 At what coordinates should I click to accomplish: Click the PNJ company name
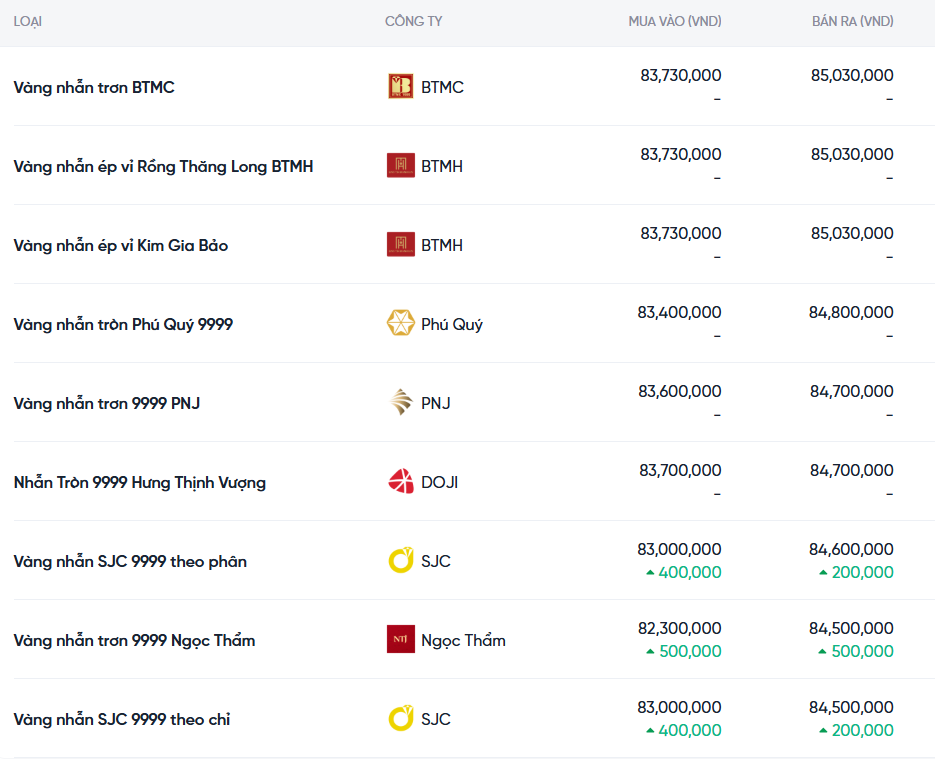[x=436, y=404]
